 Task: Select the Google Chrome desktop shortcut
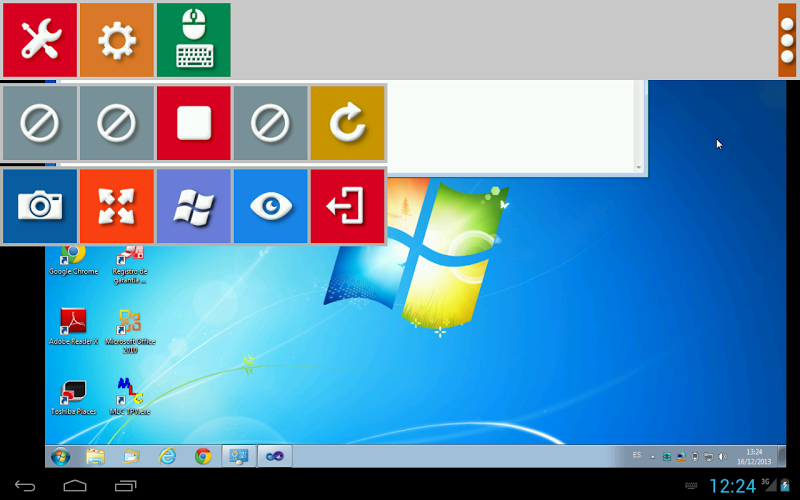73,260
